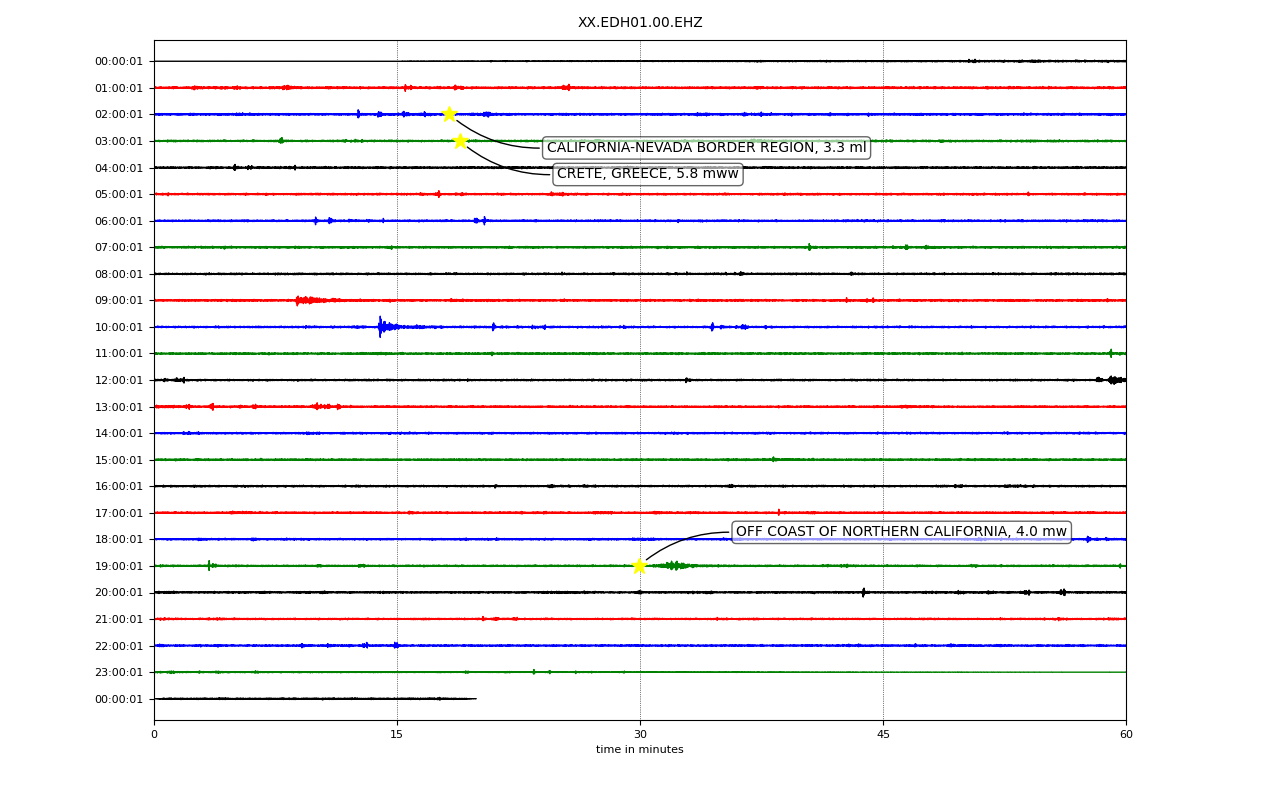Click the 15 minute x-axis tick label

(397, 735)
